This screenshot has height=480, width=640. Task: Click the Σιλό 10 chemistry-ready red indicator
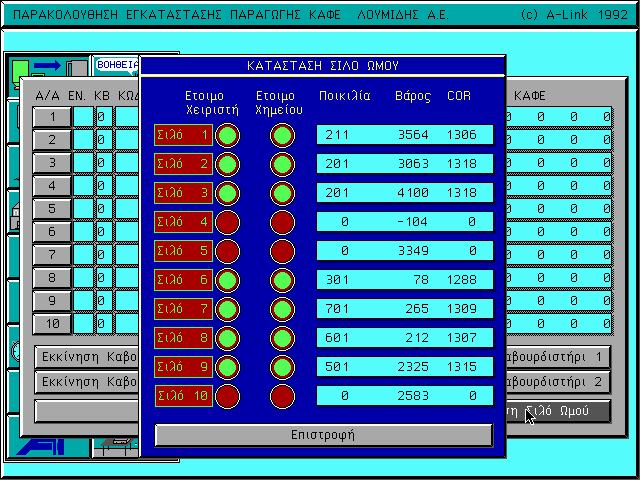point(283,396)
